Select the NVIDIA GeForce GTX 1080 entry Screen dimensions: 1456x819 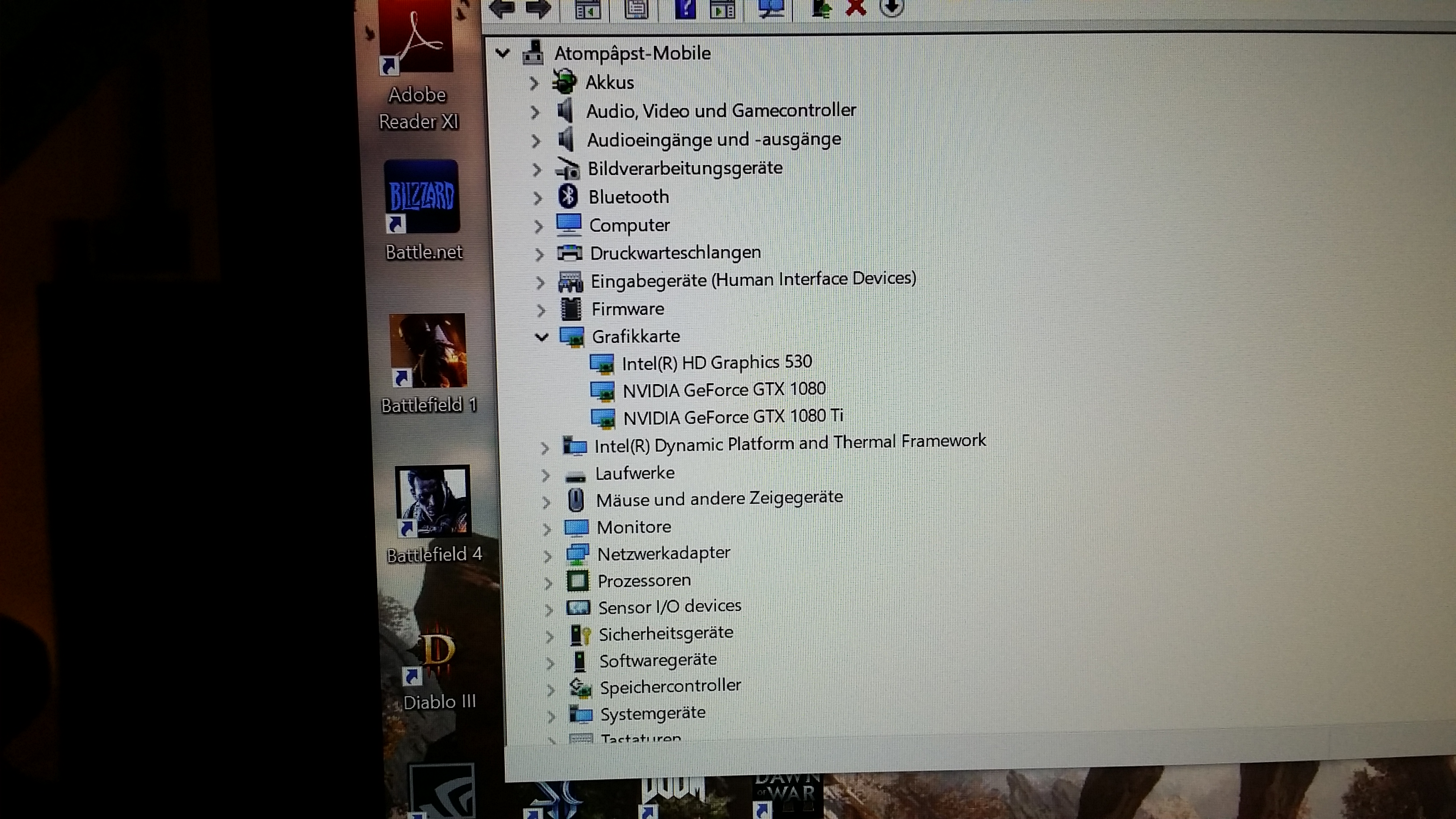point(724,390)
